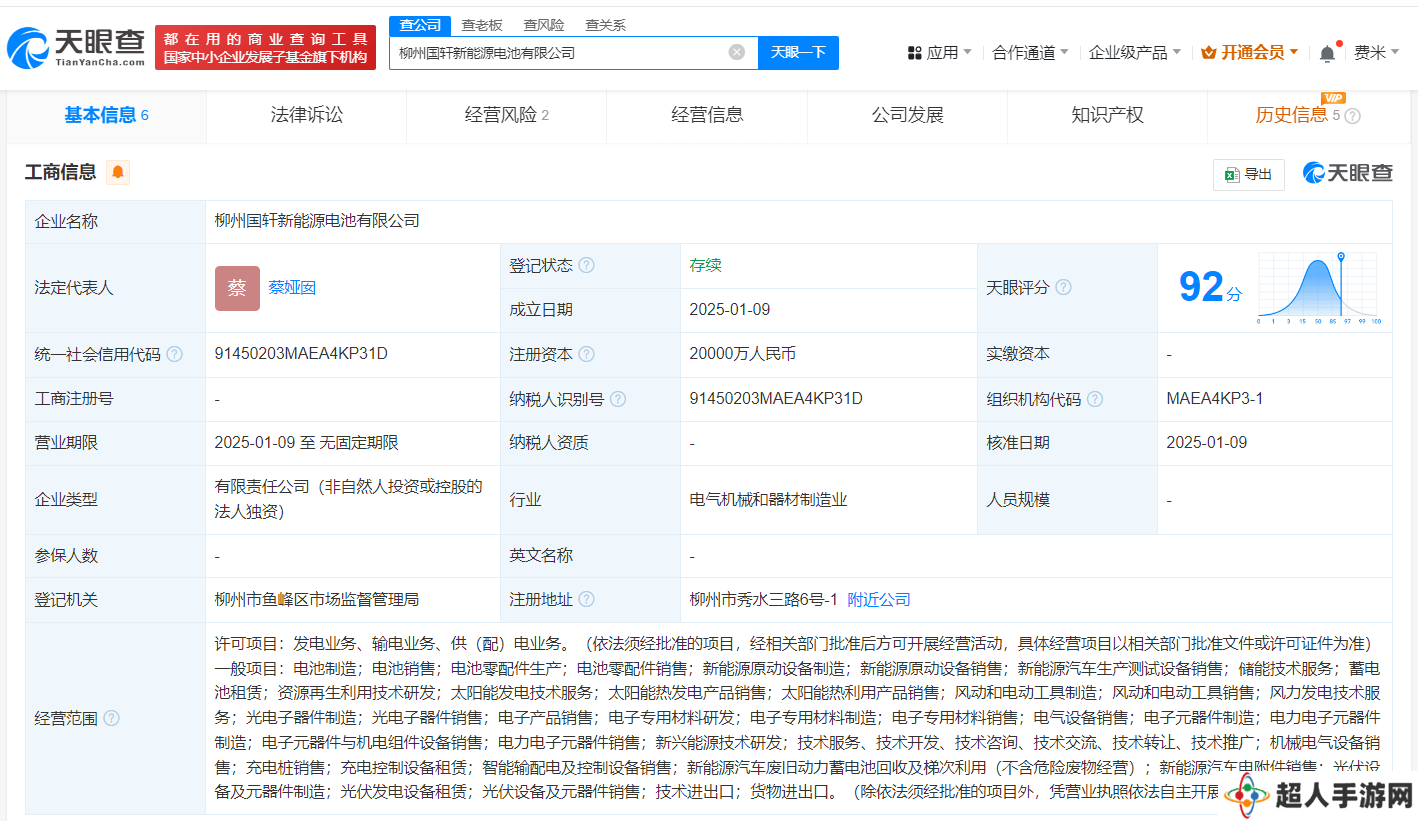Click the help icon next to 纳税人识别号

(618, 399)
